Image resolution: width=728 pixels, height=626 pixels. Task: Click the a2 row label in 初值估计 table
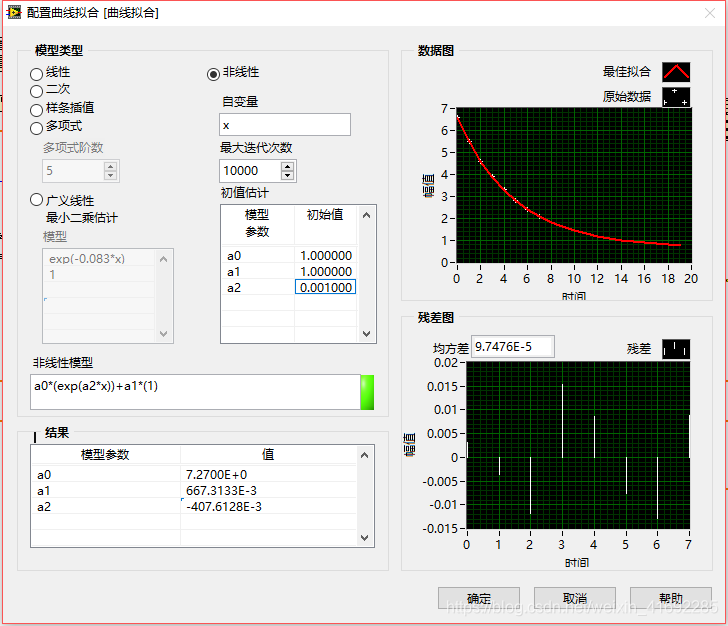point(234,288)
